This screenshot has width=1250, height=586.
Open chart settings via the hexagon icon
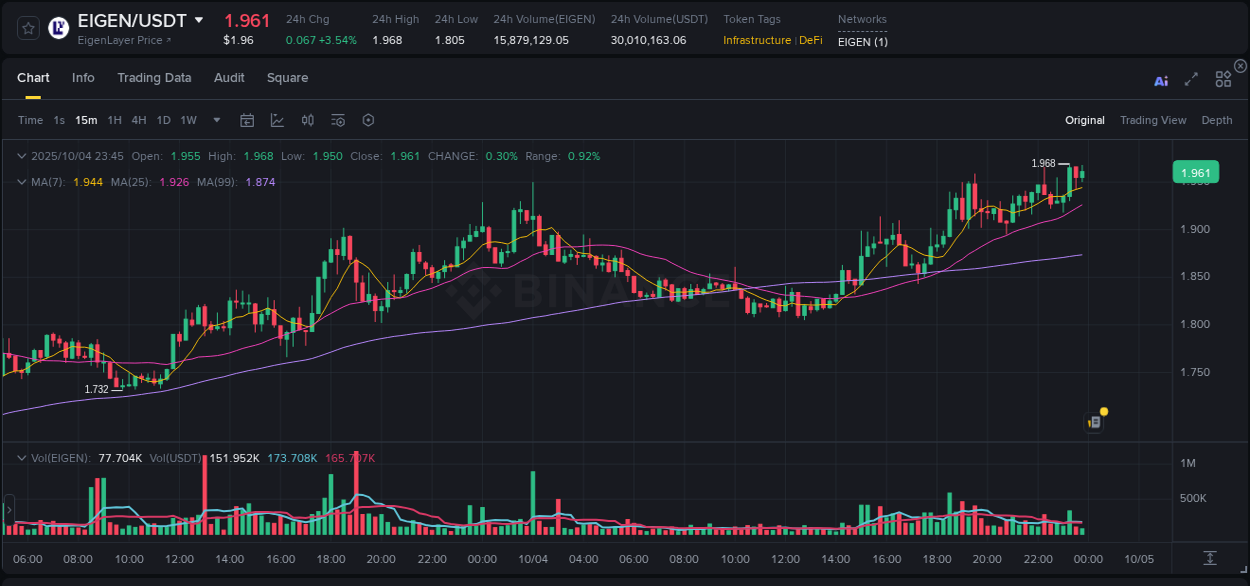368,120
